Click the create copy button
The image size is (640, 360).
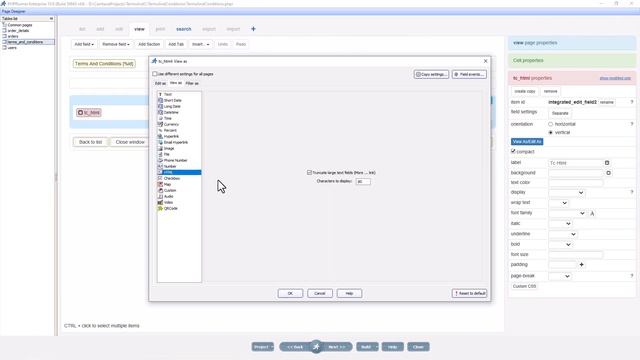524,91
